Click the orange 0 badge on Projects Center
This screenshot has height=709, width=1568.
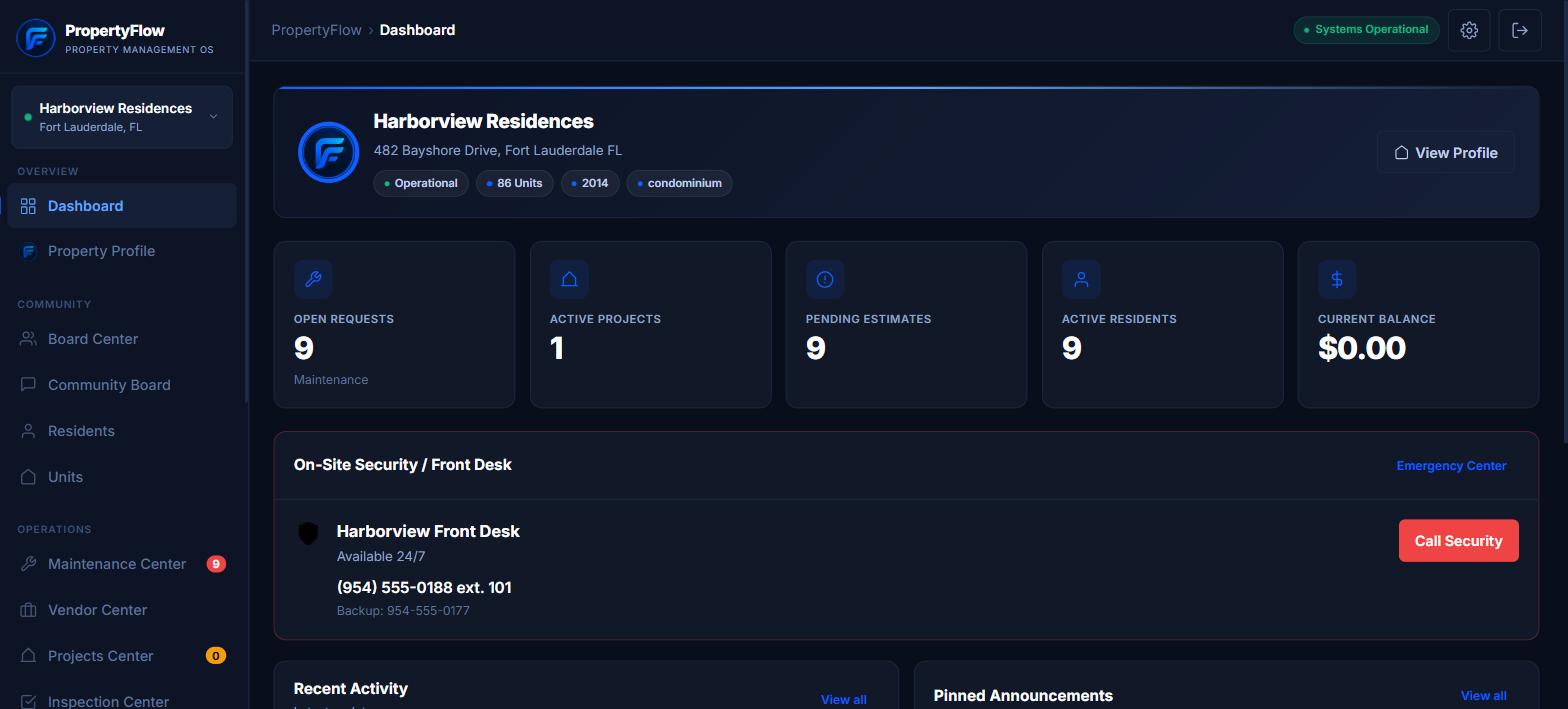pyautogui.click(x=216, y=656)
